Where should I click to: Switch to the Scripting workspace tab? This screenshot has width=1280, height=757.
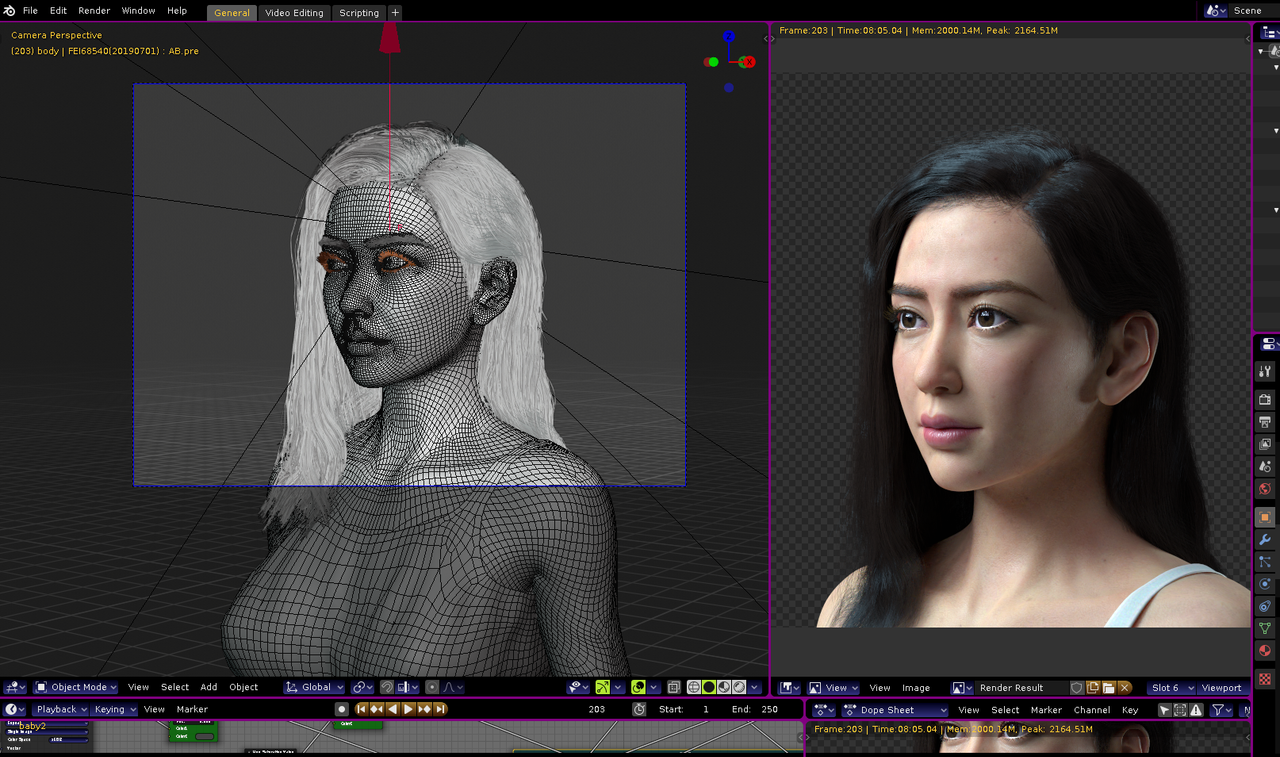pyautogui.click(x=359, y=13)
